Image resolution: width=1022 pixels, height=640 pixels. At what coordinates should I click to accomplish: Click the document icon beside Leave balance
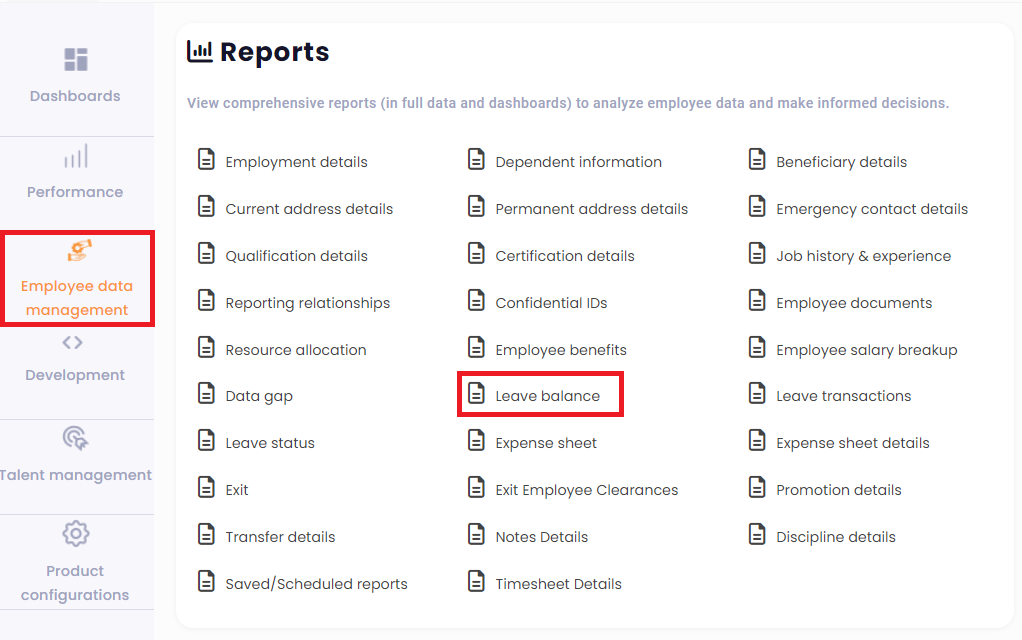point(477,394)
